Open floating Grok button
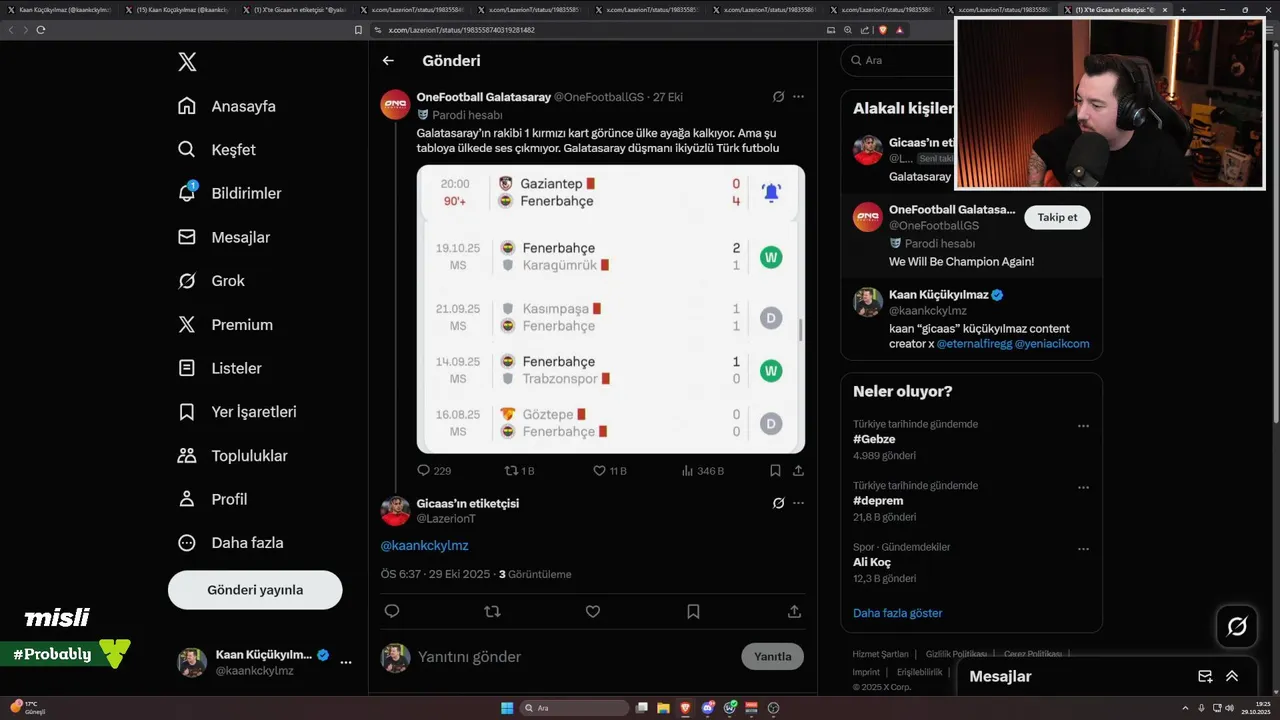1280x720 pixels. pyautogui.click(x=1237, y=627)
